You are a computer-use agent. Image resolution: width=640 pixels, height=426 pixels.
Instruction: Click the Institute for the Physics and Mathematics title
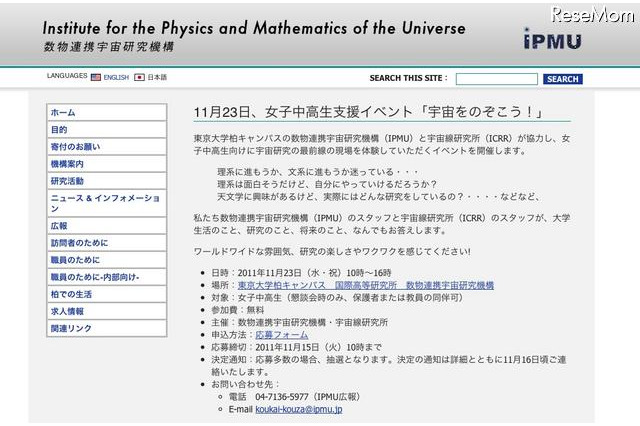point(254,28)
